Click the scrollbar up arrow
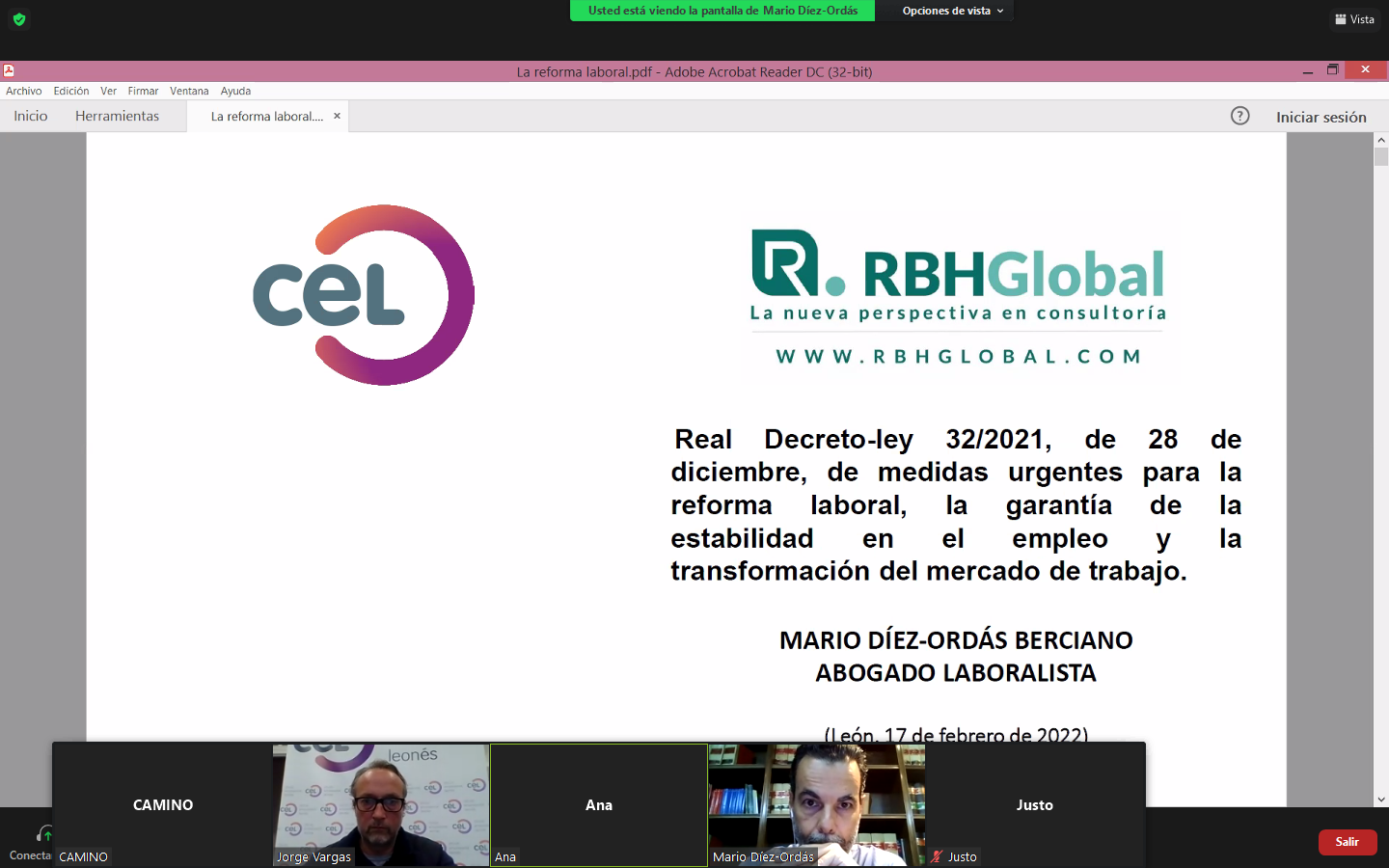The image size is (1389, 868). [1381, 140]
